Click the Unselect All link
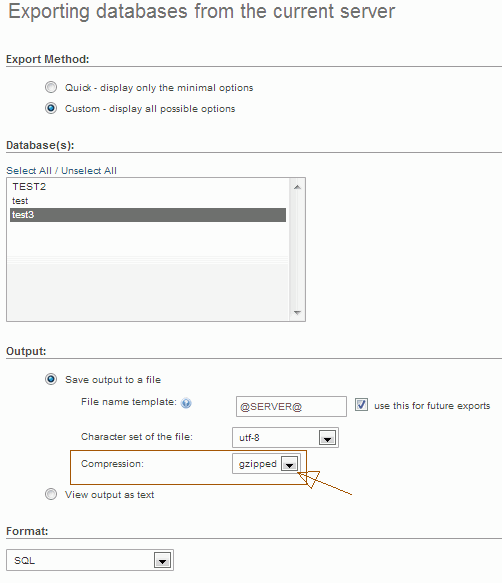 click(89, 171)
